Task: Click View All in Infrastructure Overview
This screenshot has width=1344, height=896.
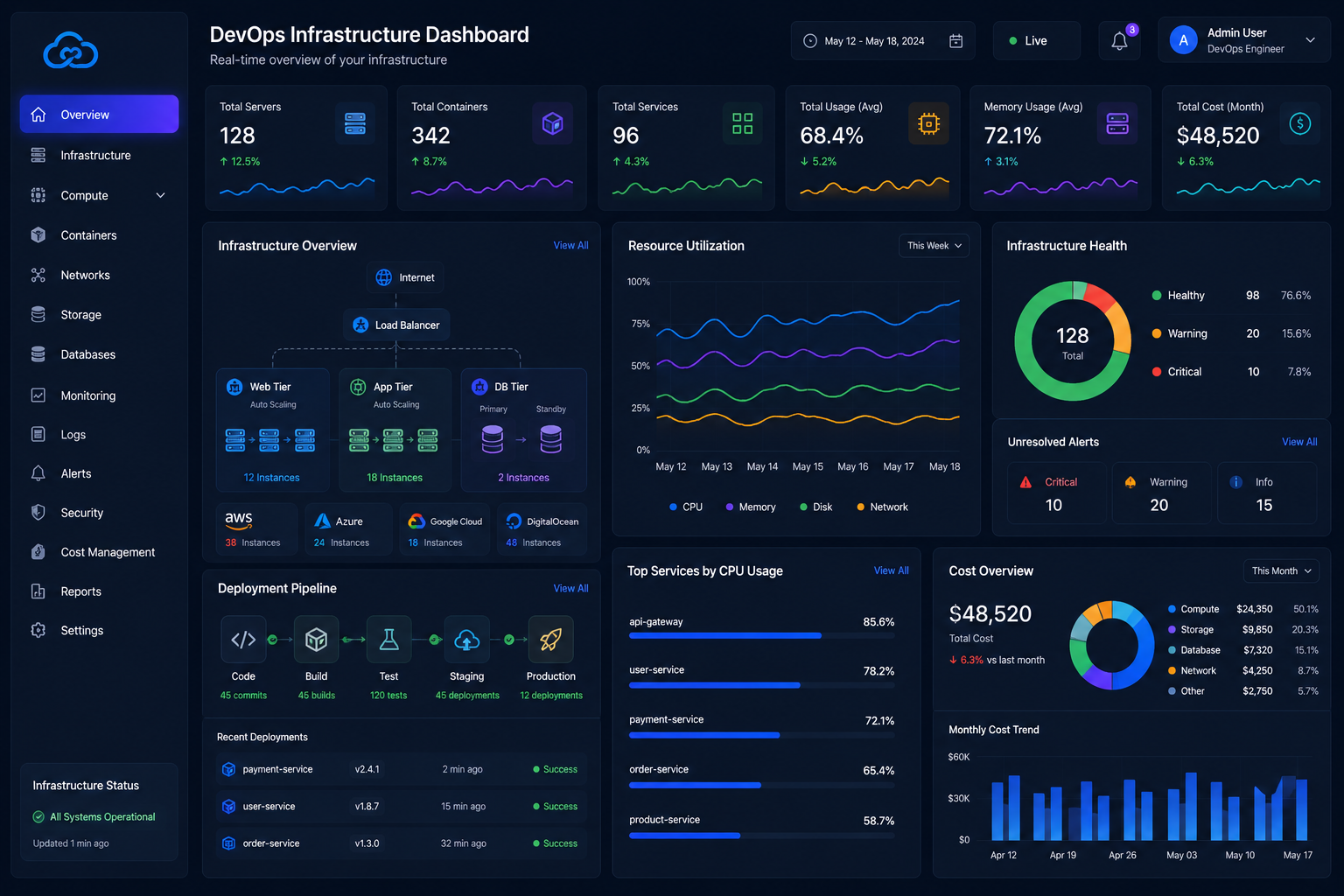Action: (x=570, y=246)
